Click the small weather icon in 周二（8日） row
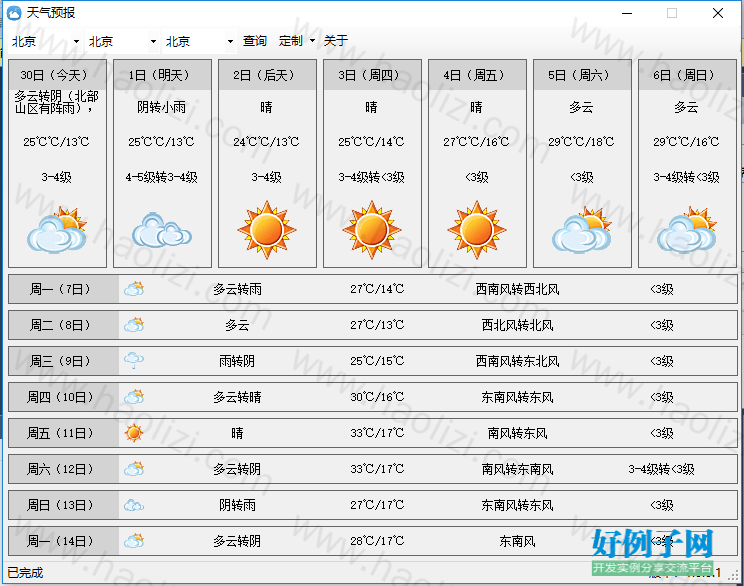 point(134,325)
